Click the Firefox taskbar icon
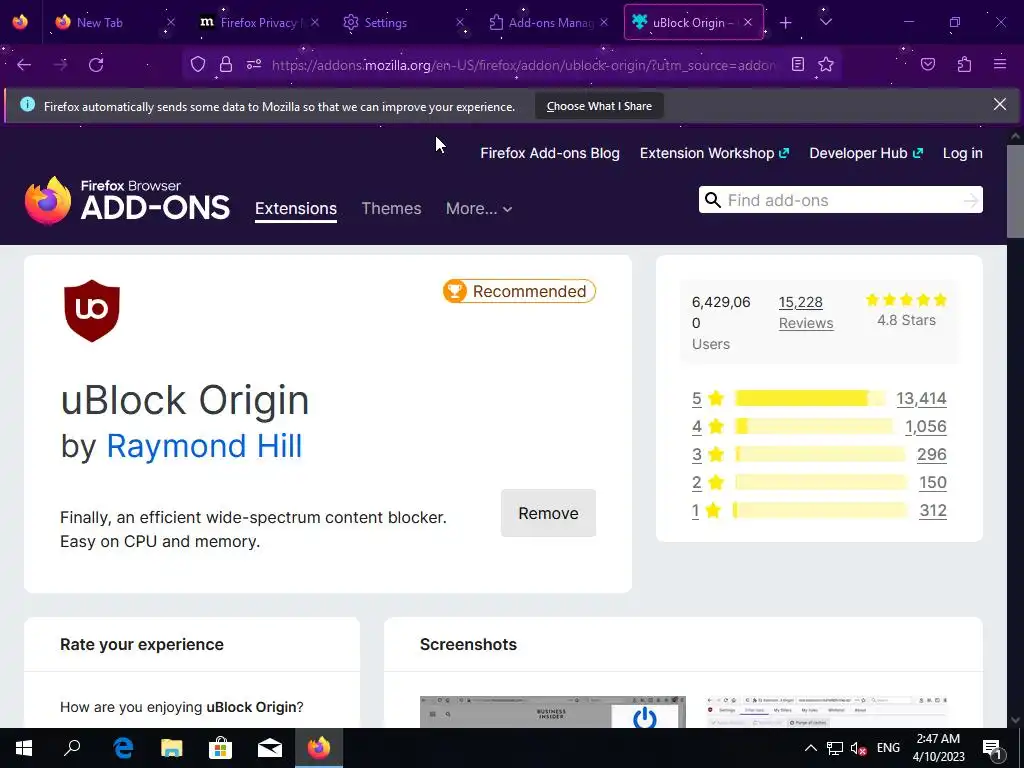The width and height of the screenshot is (1024, 768). (319, 748)
